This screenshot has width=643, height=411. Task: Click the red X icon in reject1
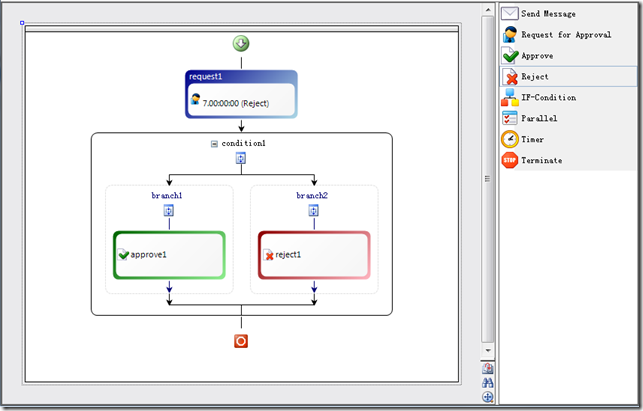pyautogui.click(x=268, y=255)
